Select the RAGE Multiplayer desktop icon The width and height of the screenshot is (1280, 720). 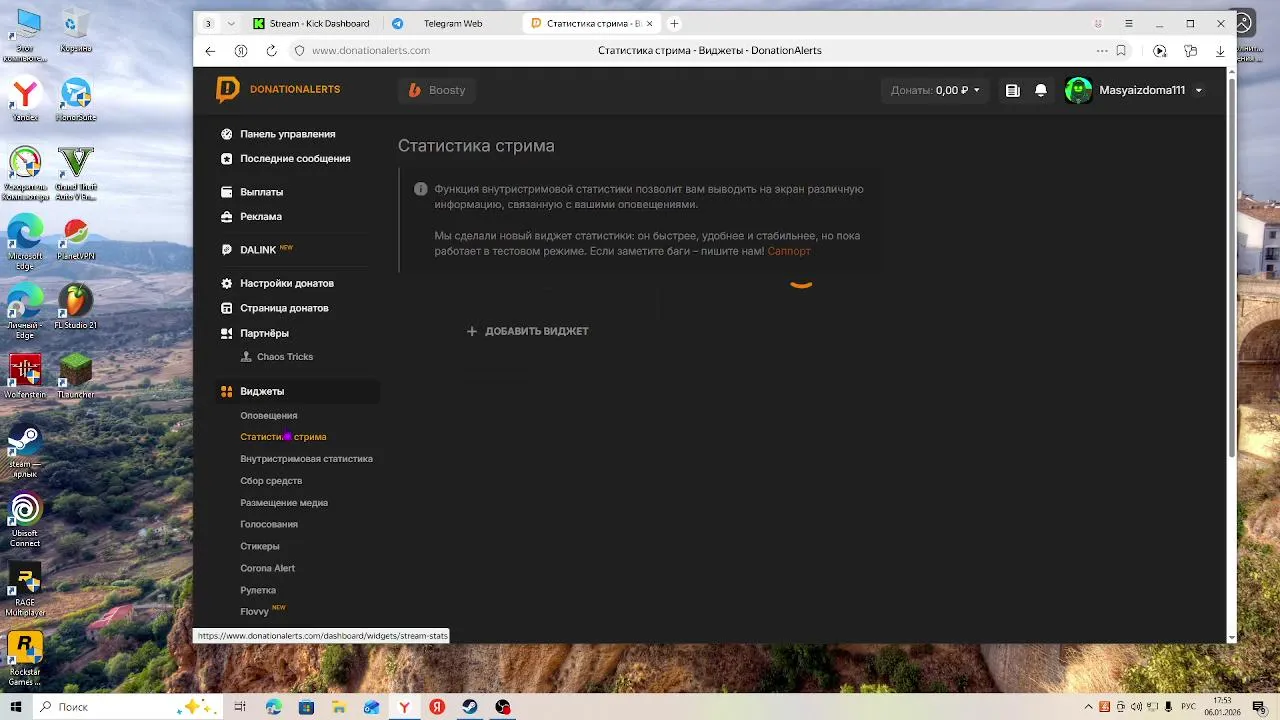(25, 591)
